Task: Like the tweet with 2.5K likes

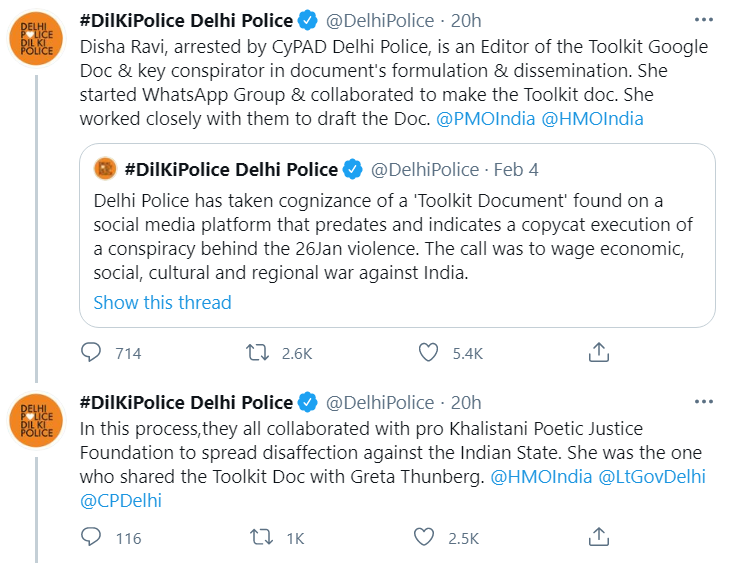Action: 424,537
